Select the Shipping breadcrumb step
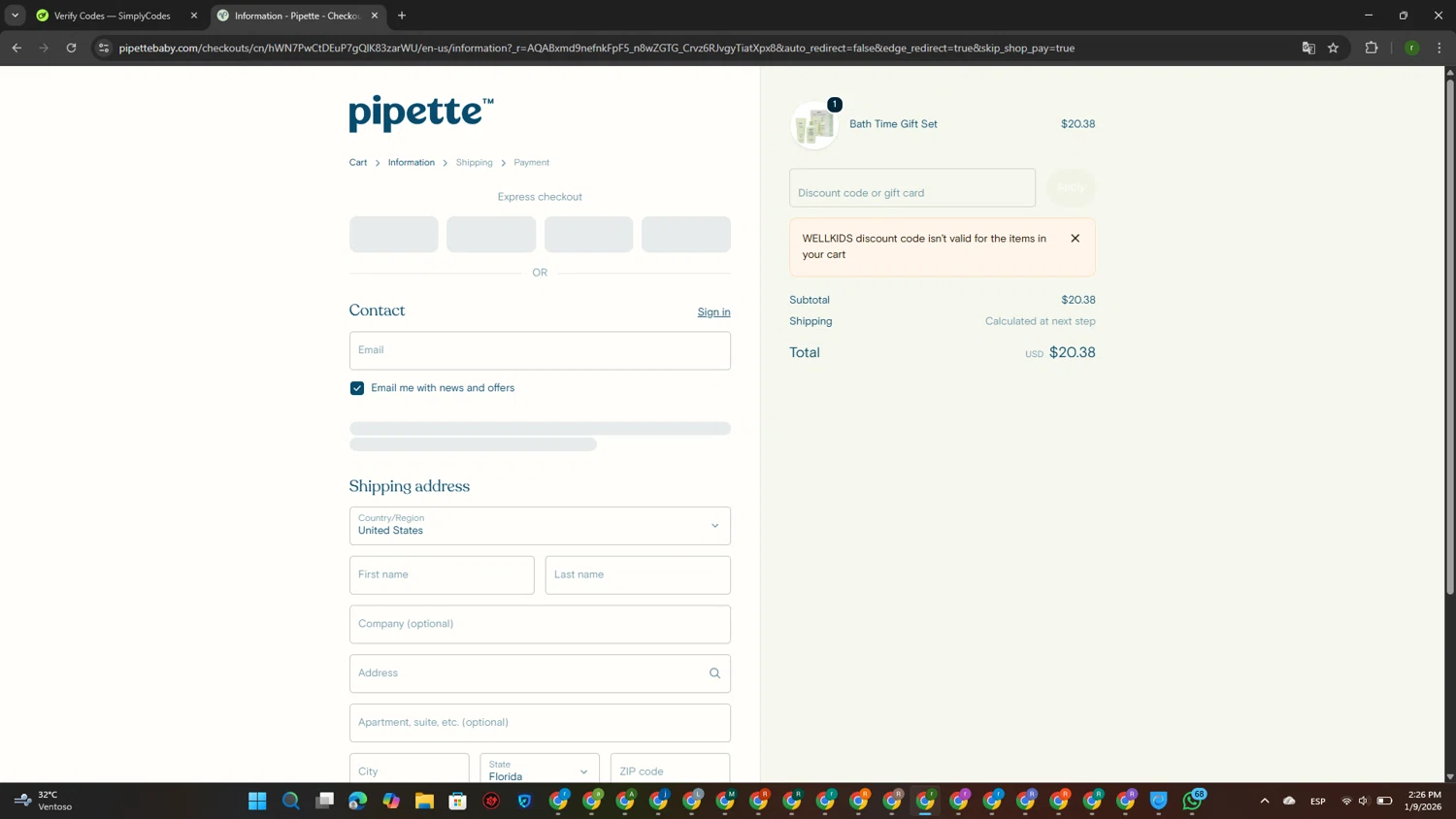Viewport: 1456px width, 819px height. (x=474, y=162)
